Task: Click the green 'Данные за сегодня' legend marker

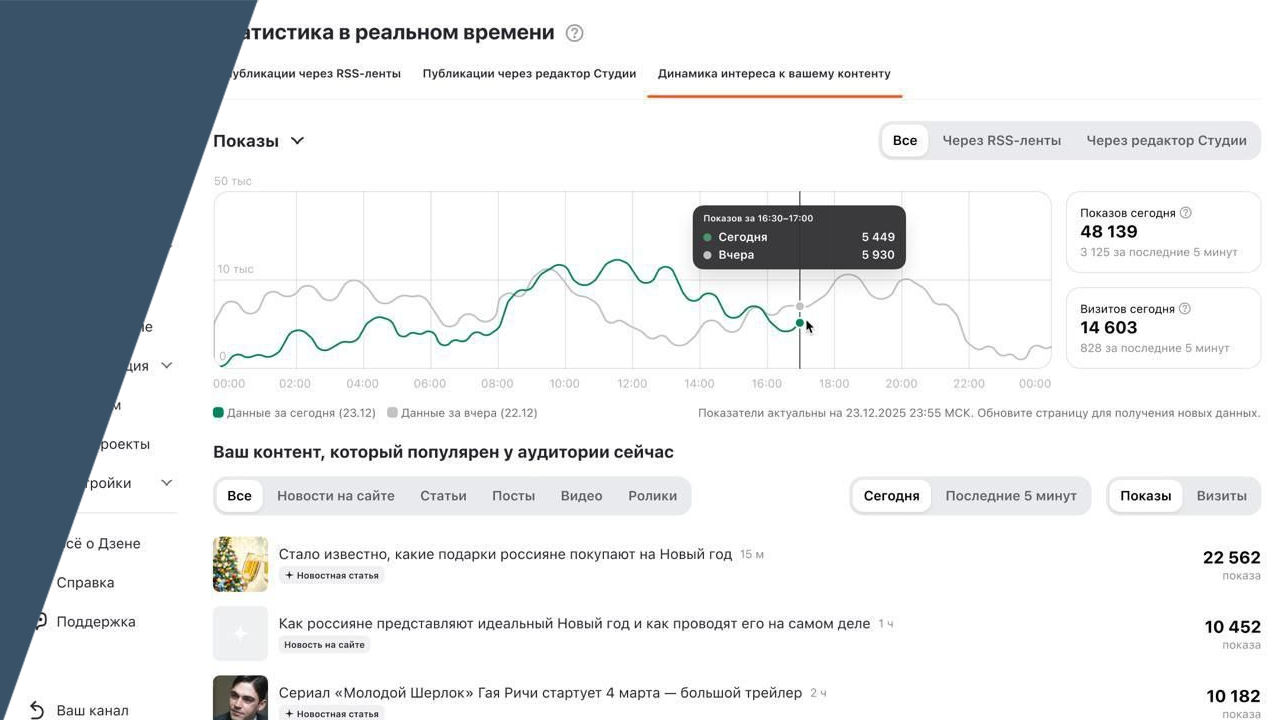Action: pyautogui.click(x=218, y=413)
